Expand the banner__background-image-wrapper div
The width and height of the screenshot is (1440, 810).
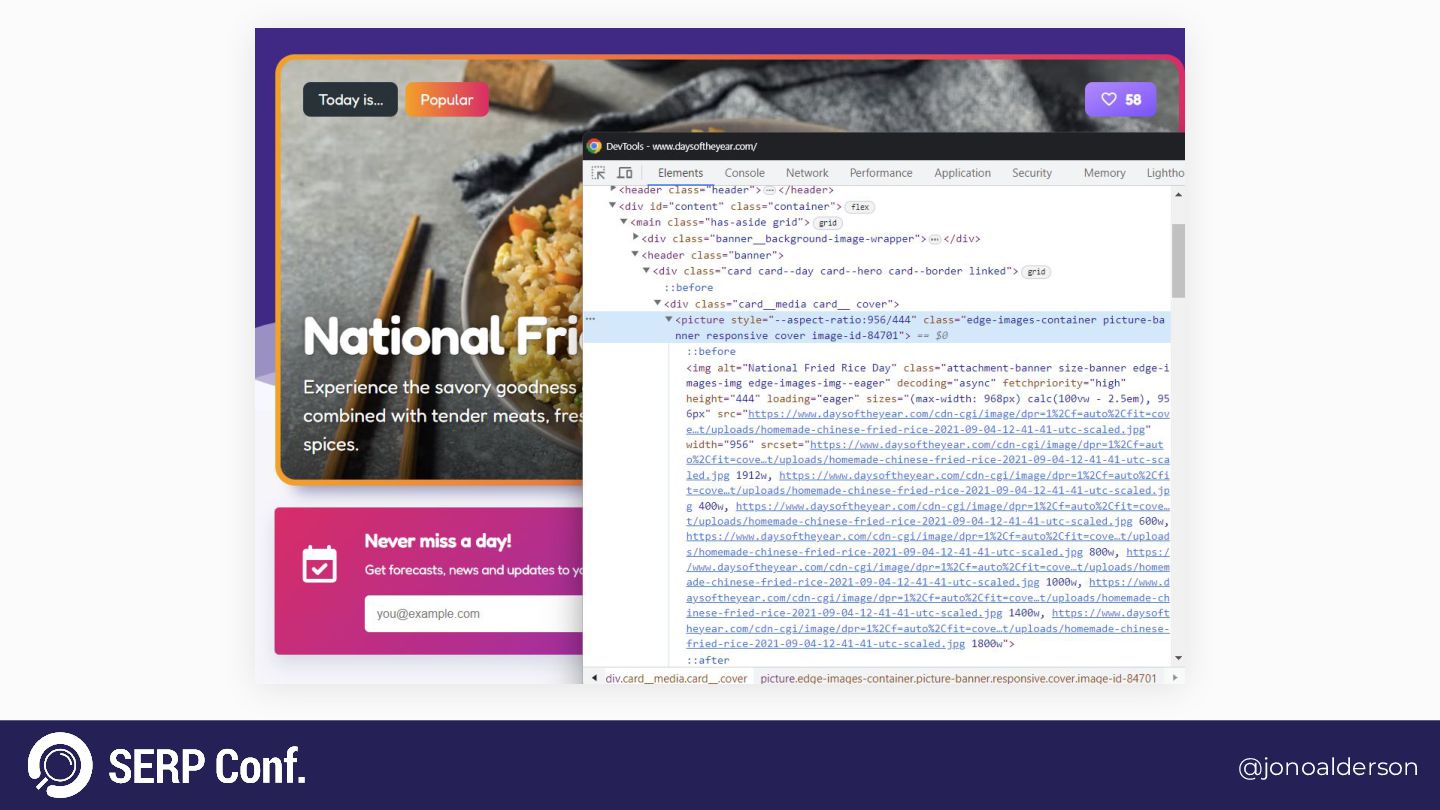636,238
